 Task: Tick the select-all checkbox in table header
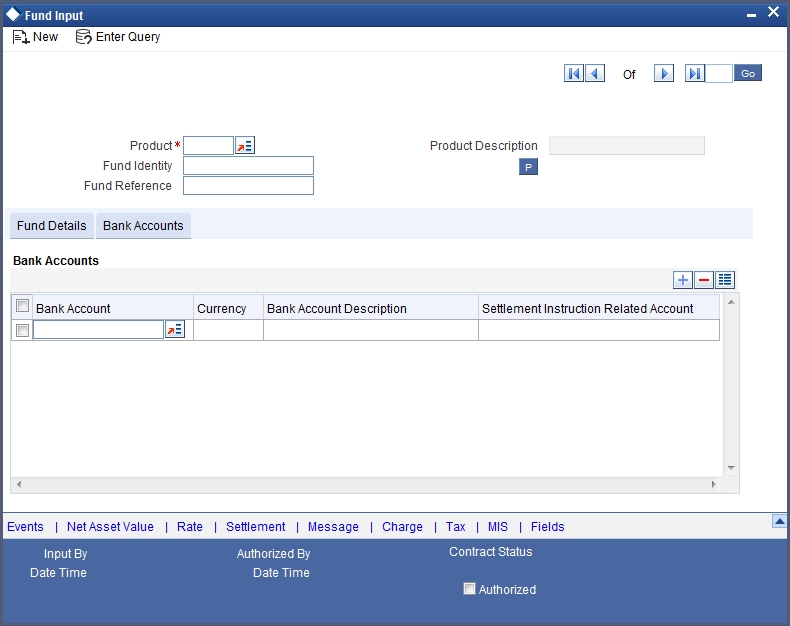[22, 305]
